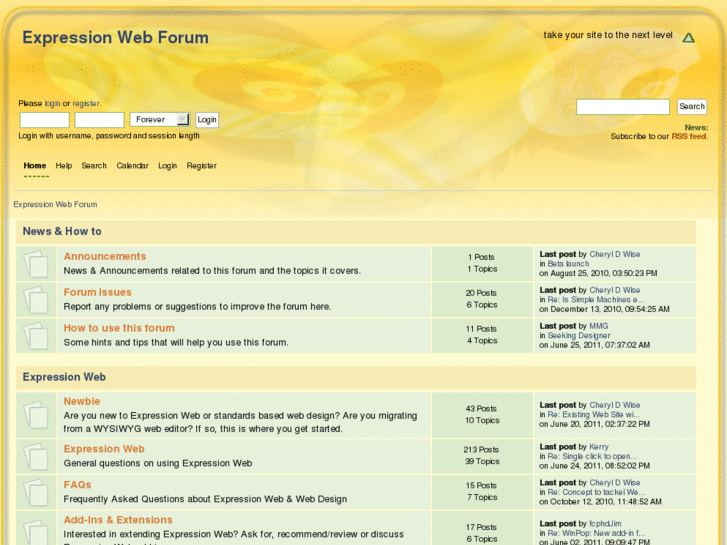The height and width of the screenshot is (545, 727).
Task: Click the Announcements board folder icon
Action: click(x=36, y=264)
